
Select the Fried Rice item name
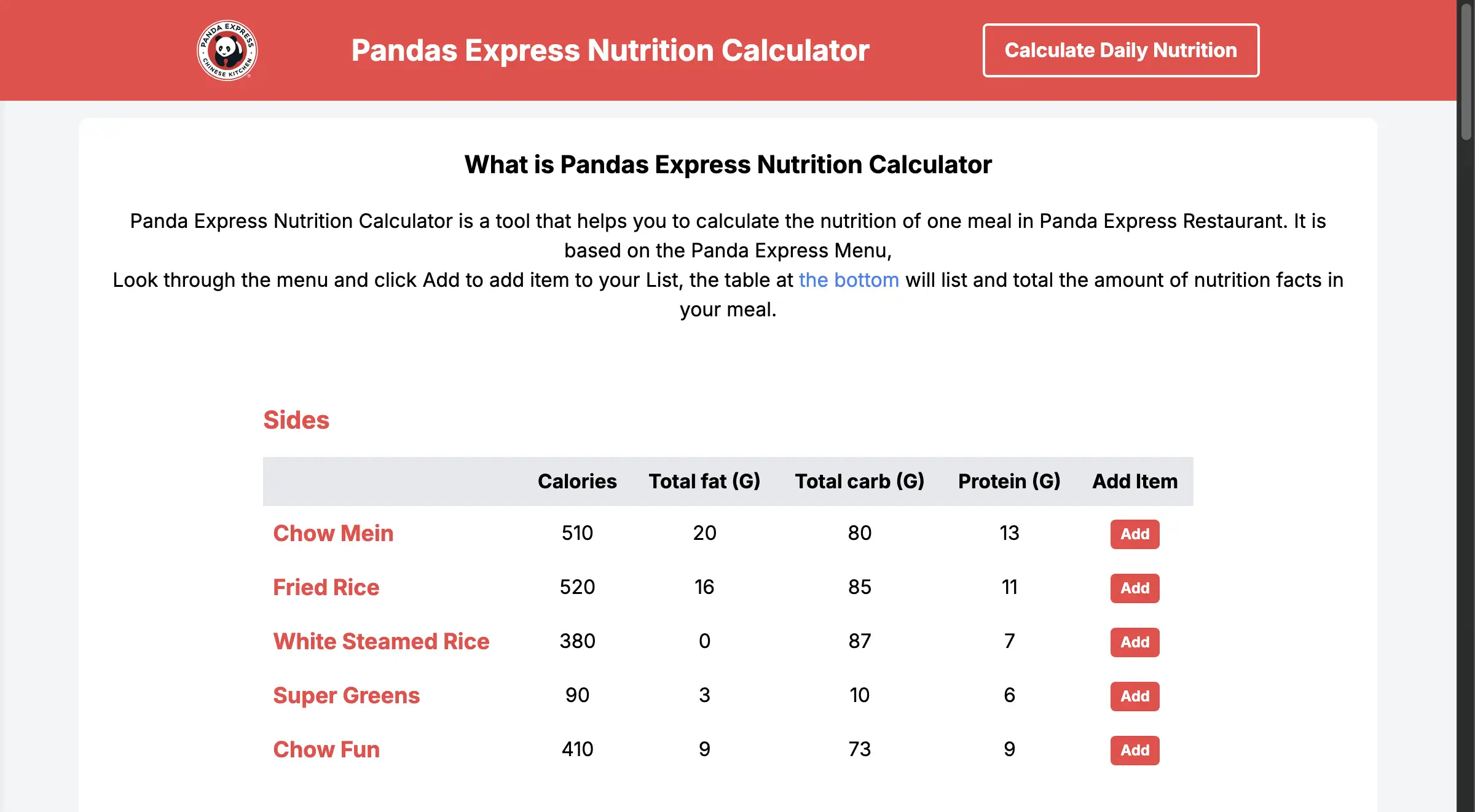point(326,587)
